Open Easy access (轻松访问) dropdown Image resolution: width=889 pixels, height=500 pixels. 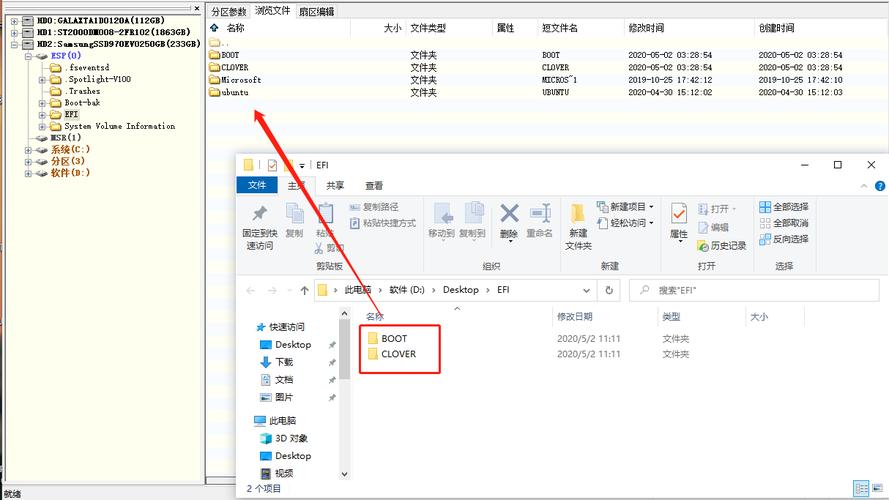click(626, 223)
